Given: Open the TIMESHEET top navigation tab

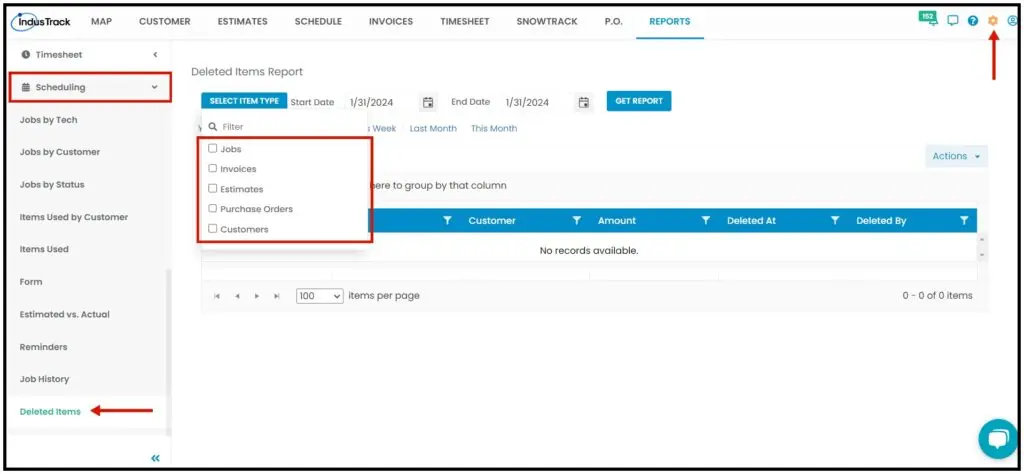Looking at the screenshot, I should [x=464, y=22].
